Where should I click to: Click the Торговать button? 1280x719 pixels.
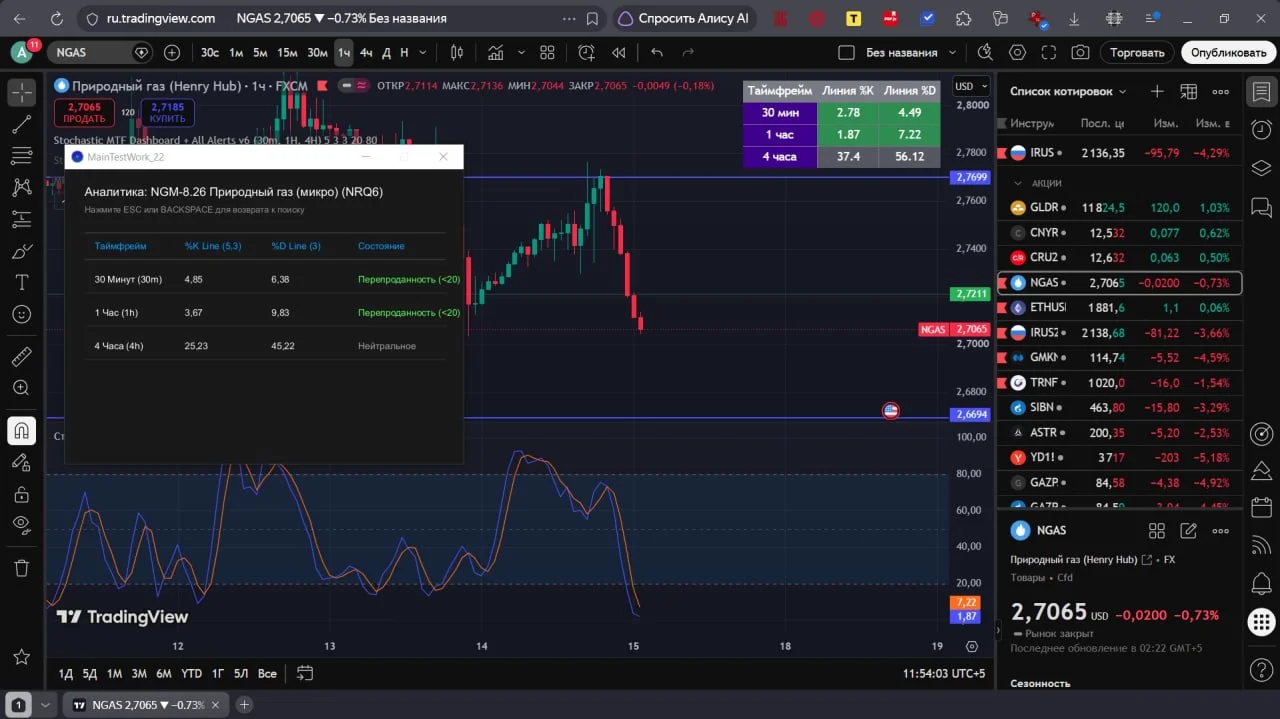[1137, 53]
